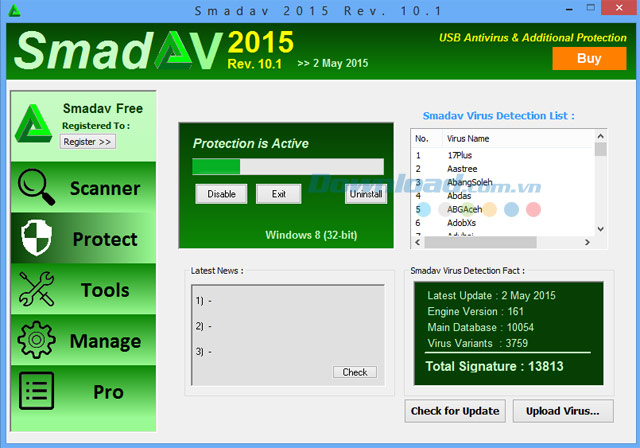Click the virus list scroll up arrow
This screenshot has width=640, height=448.
(600, 136)
